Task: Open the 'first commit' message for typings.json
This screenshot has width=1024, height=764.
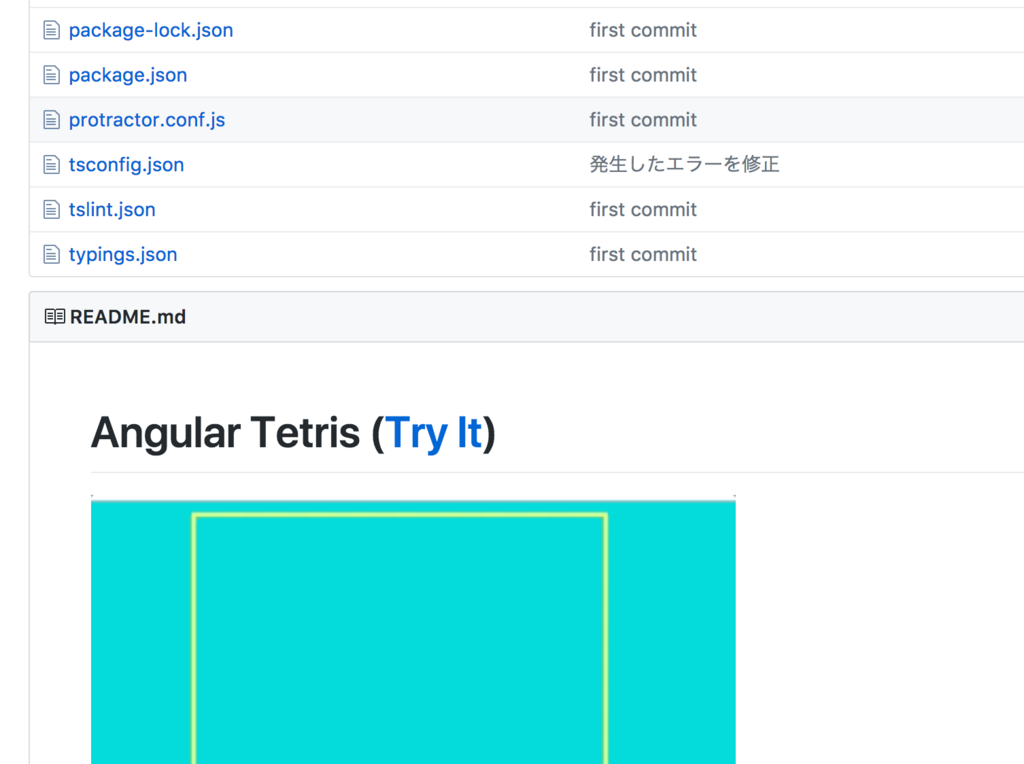Action: pos(643,254)
